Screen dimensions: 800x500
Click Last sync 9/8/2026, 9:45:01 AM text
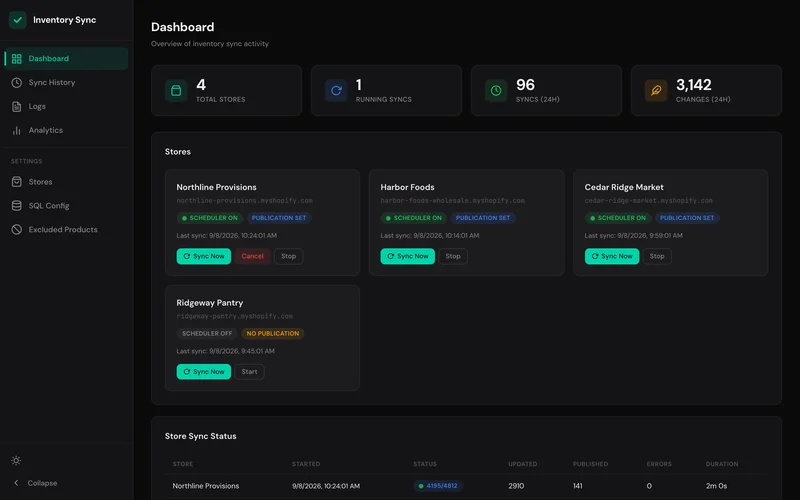[226, 351]
